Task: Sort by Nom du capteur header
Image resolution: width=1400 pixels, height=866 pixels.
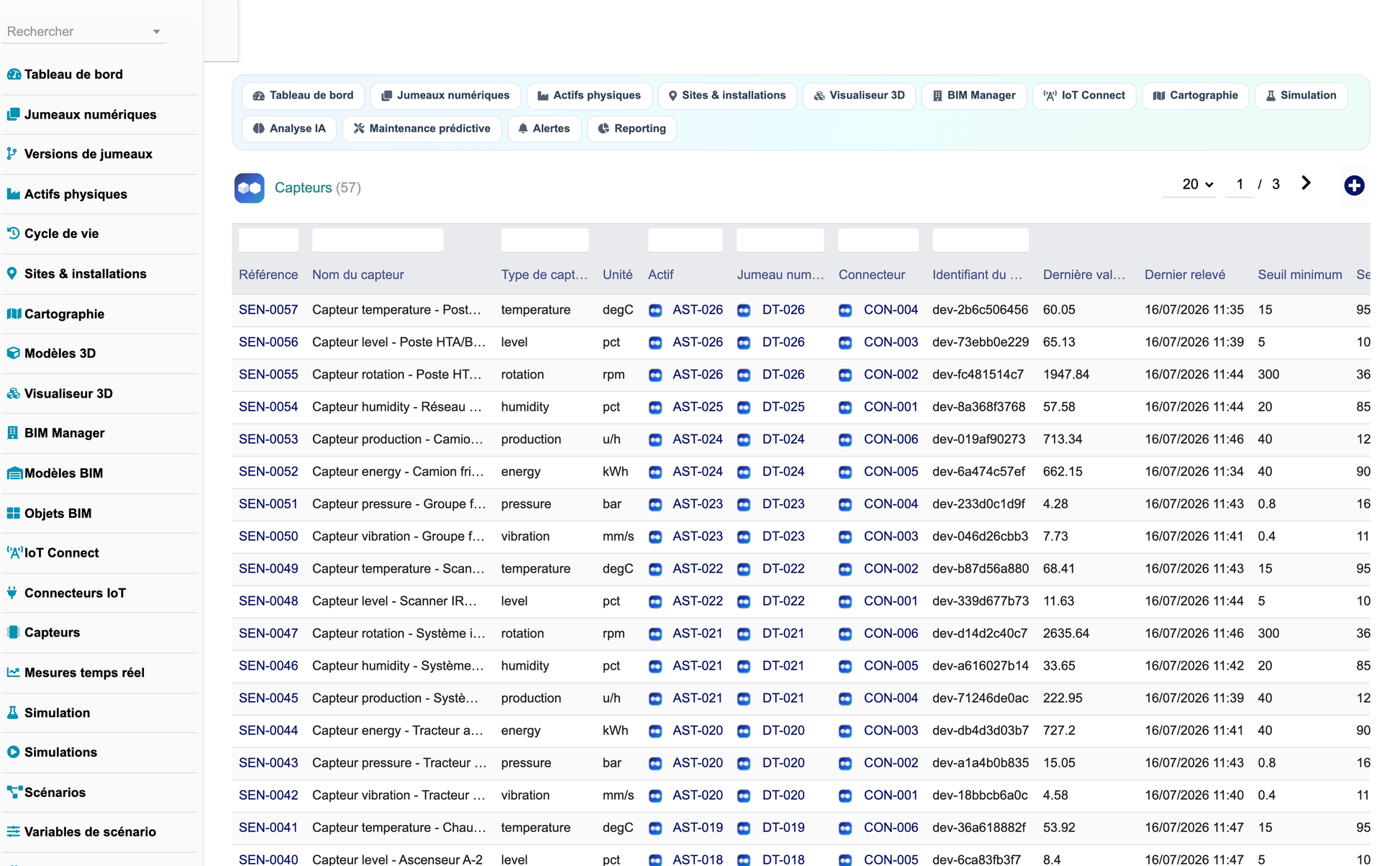Action: [358, 275]
